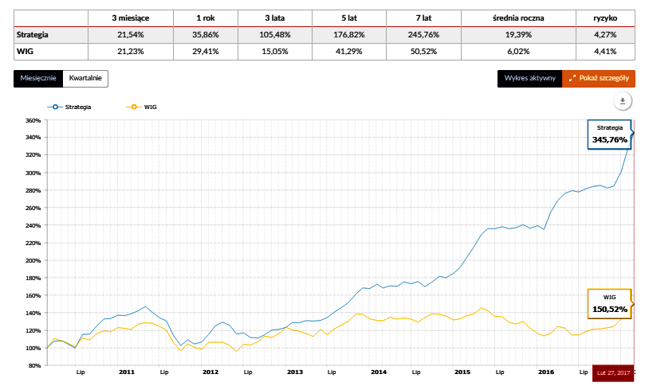645x386 pixels.
Task: Toggle the Strategia legend marker
Action: [55, 107]
